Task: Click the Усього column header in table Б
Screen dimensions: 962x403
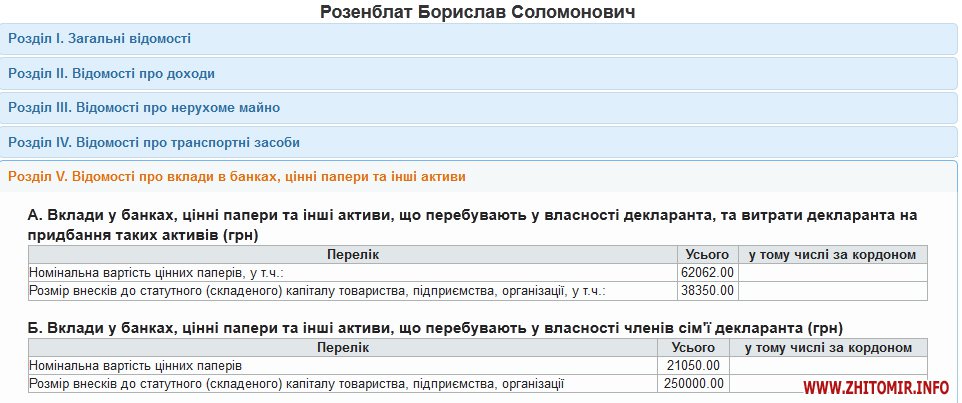Action: 693,348
